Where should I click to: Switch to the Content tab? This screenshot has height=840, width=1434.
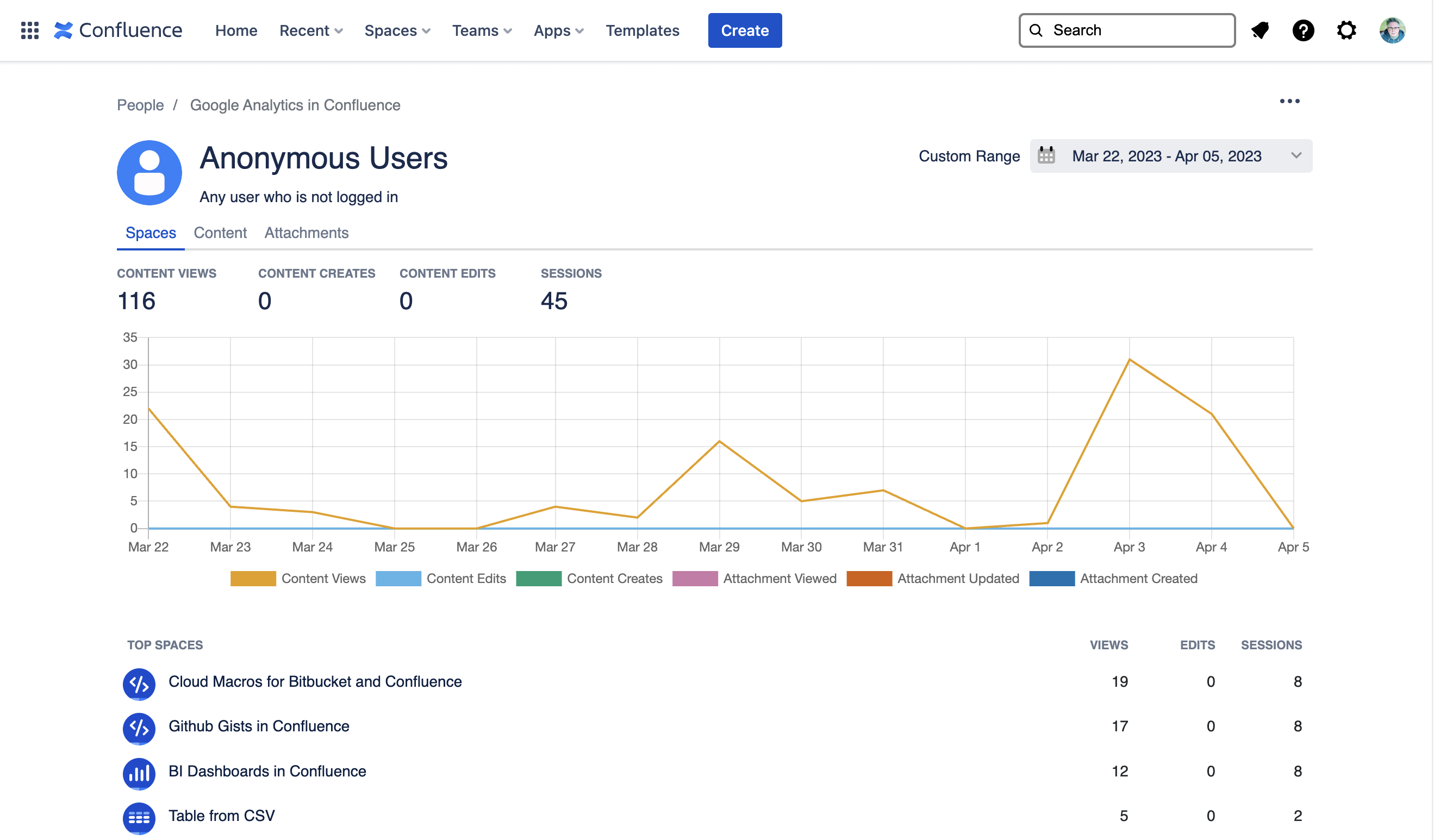(220, 233)
